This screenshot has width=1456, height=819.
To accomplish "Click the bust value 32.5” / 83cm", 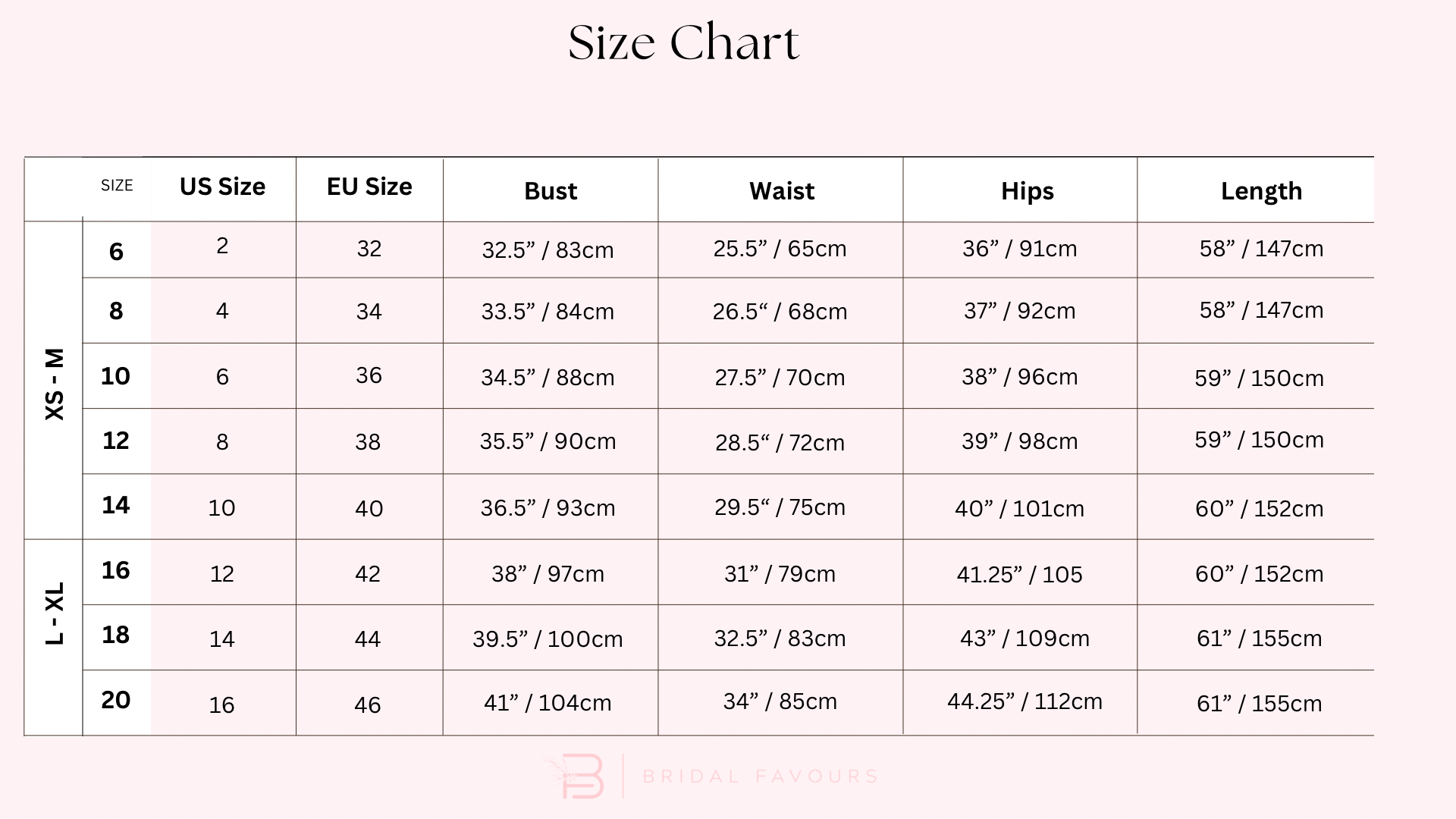I will coord(548,249).
